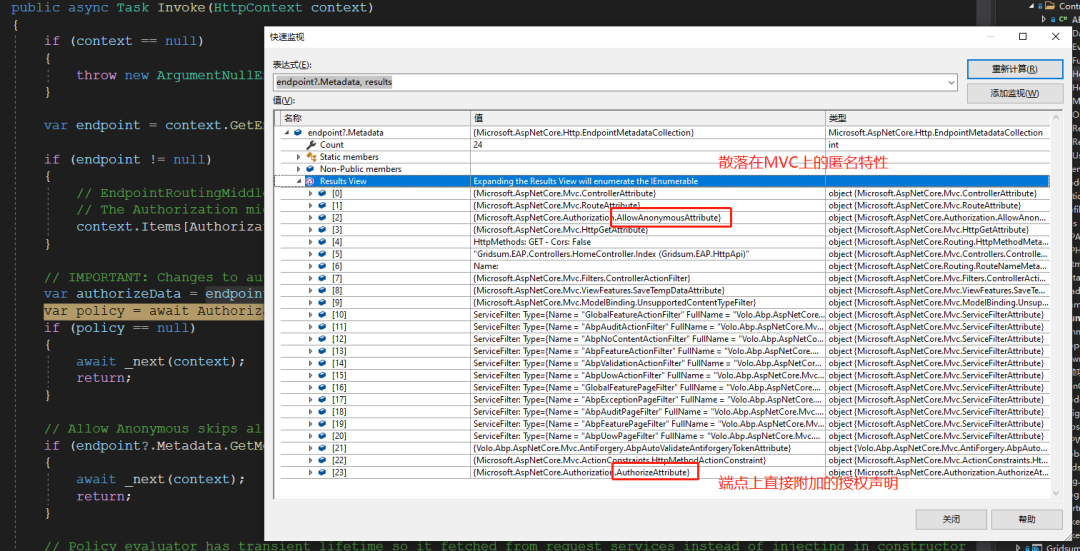Click the 重新计算(R) recalculate button
Viewport: 1080px width, 551px height.
(1015, 69)
